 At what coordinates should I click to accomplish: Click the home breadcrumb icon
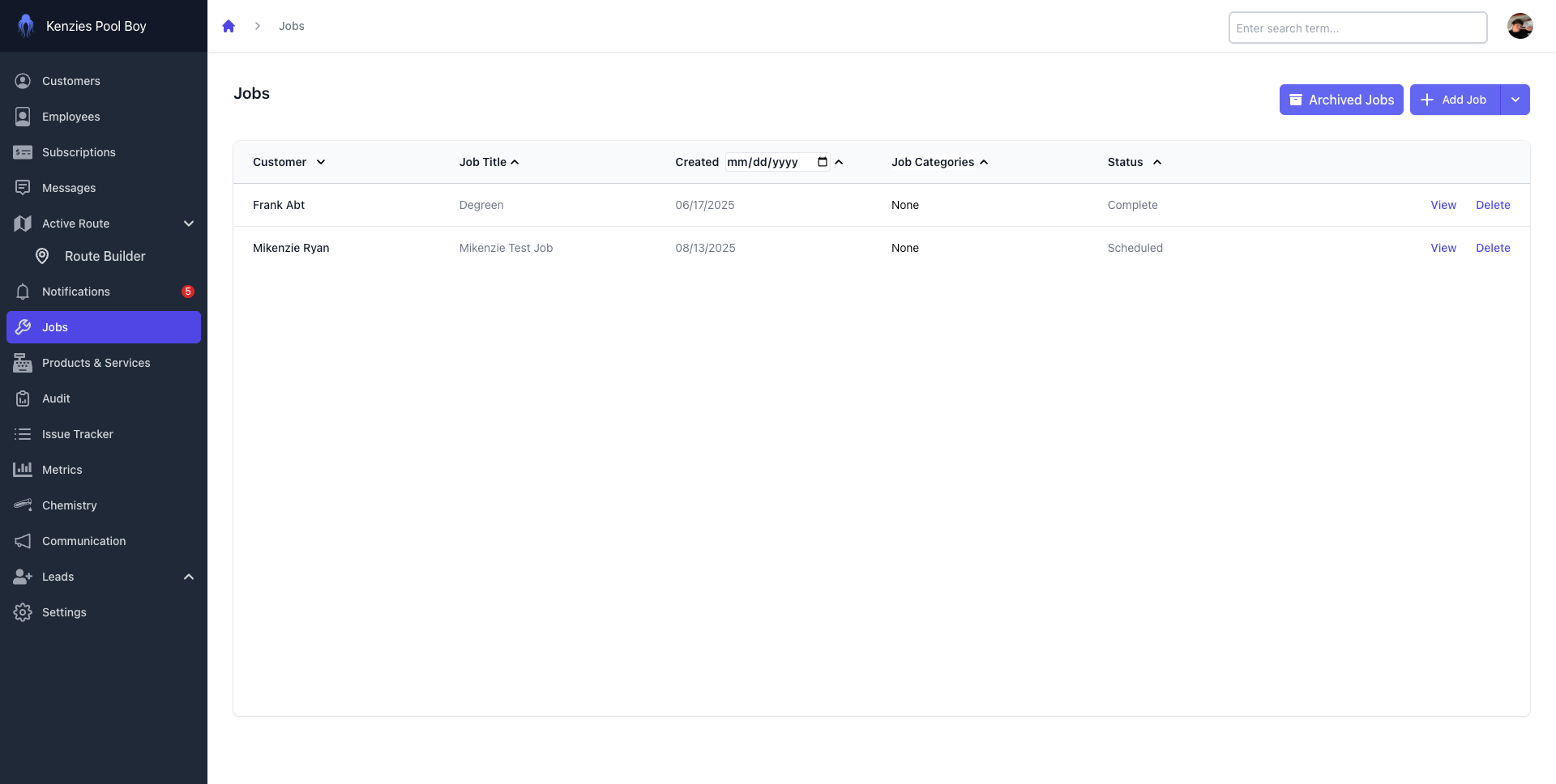[x=229, y=26]
